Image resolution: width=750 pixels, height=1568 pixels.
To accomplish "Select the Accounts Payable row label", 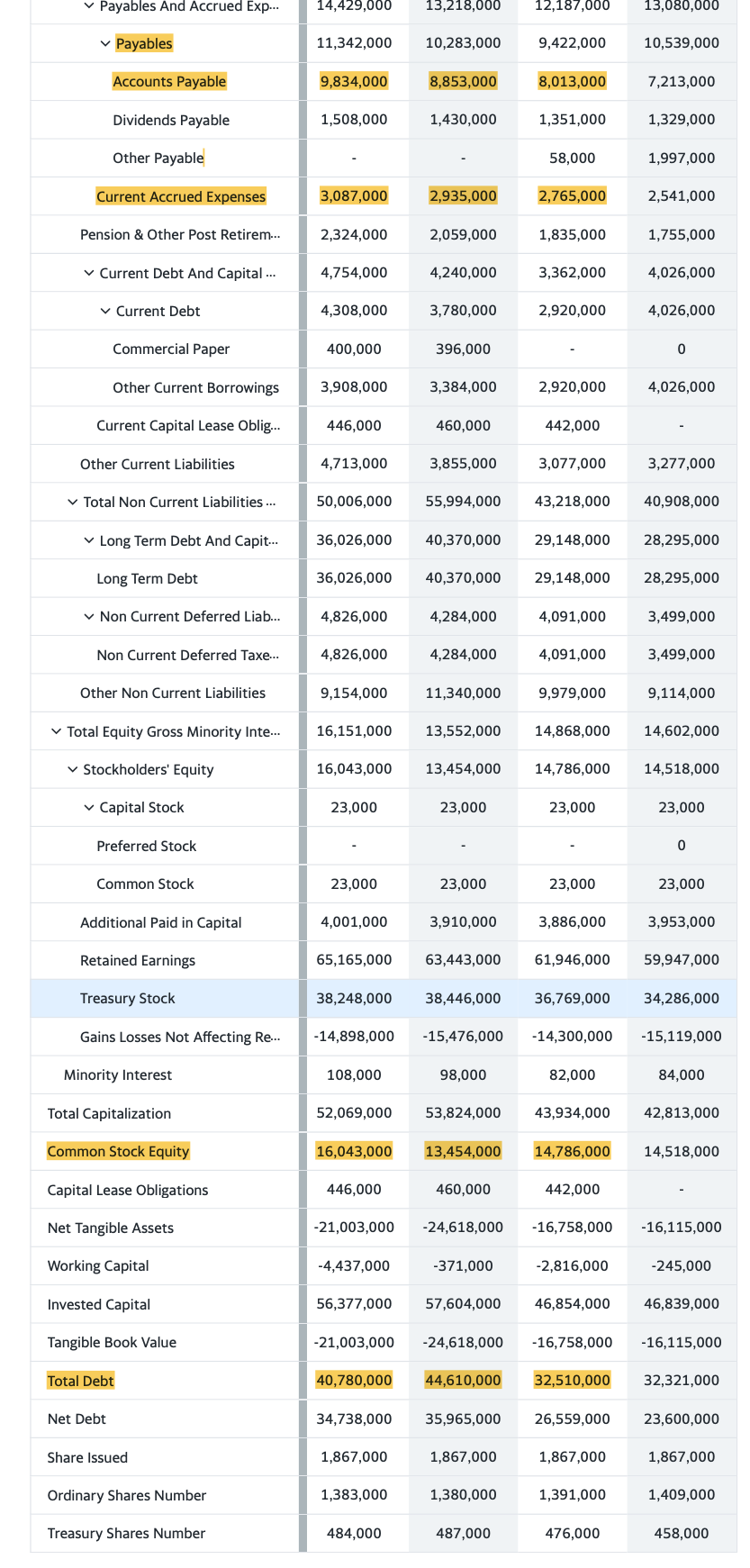I will (169, 81).
